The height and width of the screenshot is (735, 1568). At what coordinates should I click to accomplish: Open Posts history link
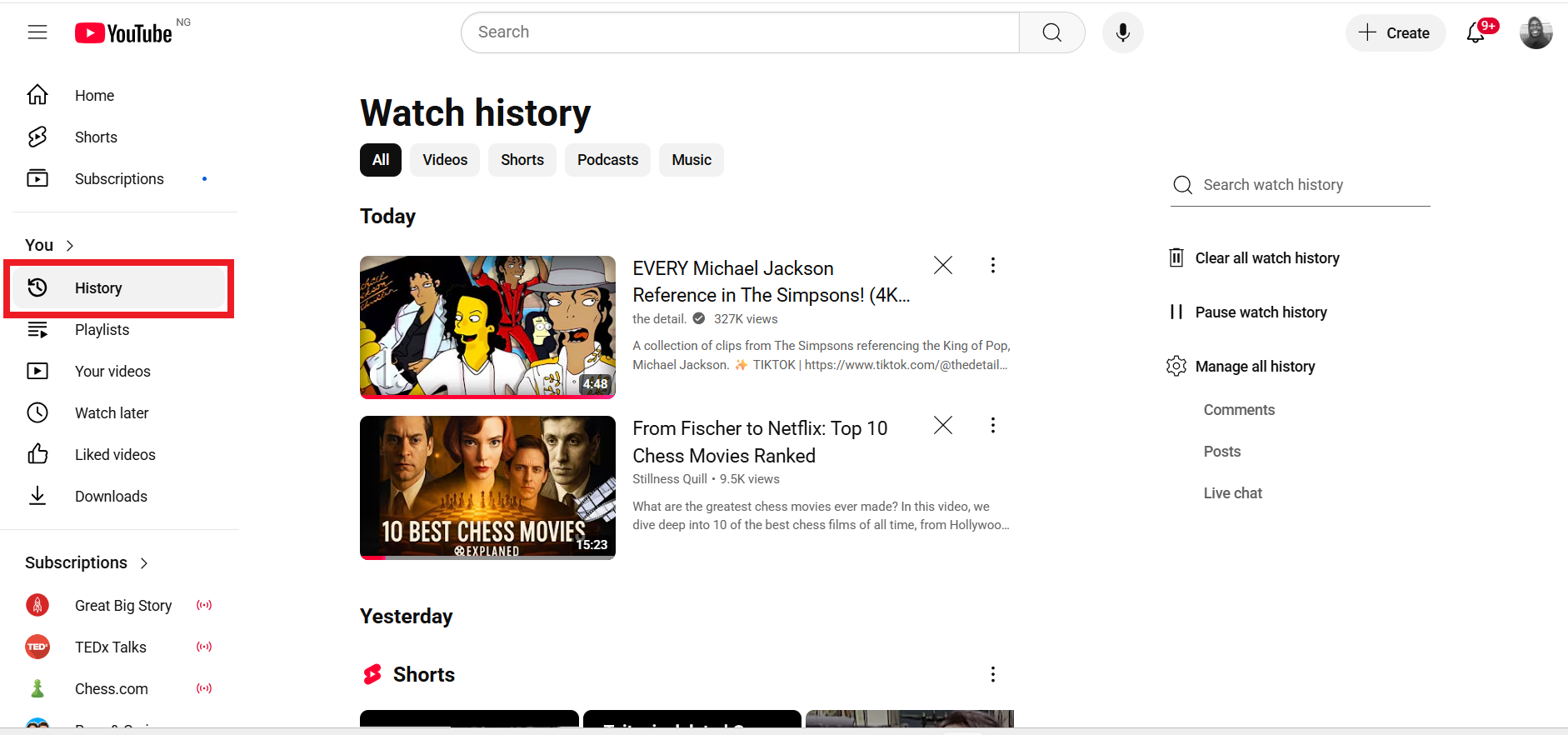point(1222,452)
